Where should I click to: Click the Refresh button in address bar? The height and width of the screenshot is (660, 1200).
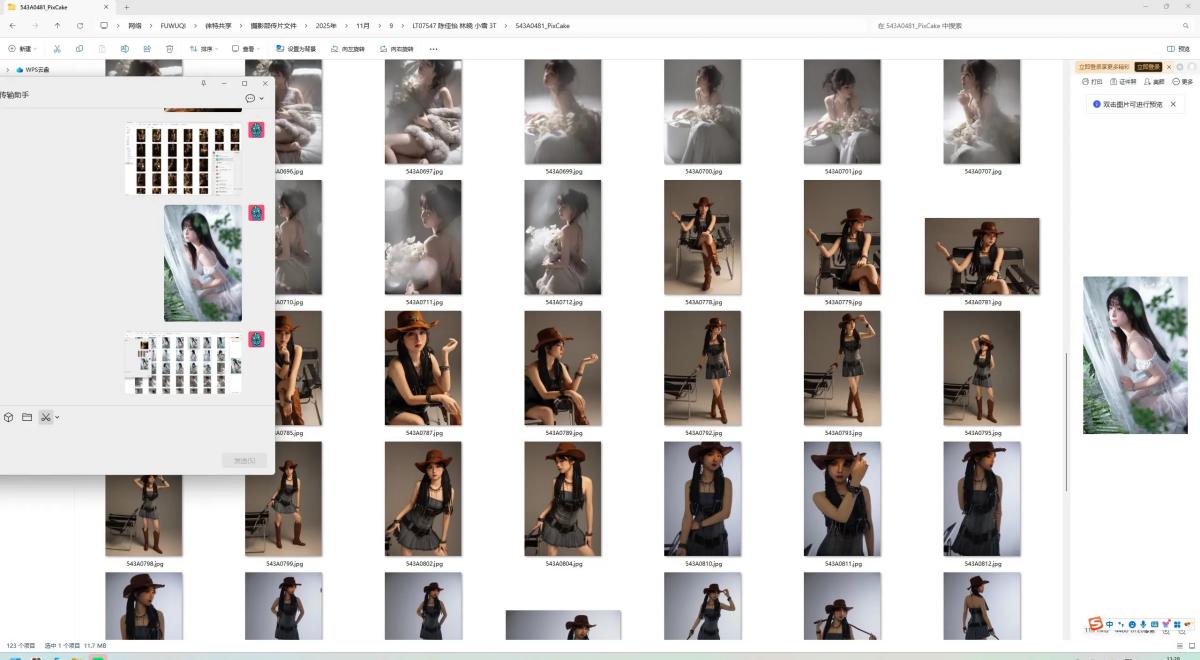(80, 25)
